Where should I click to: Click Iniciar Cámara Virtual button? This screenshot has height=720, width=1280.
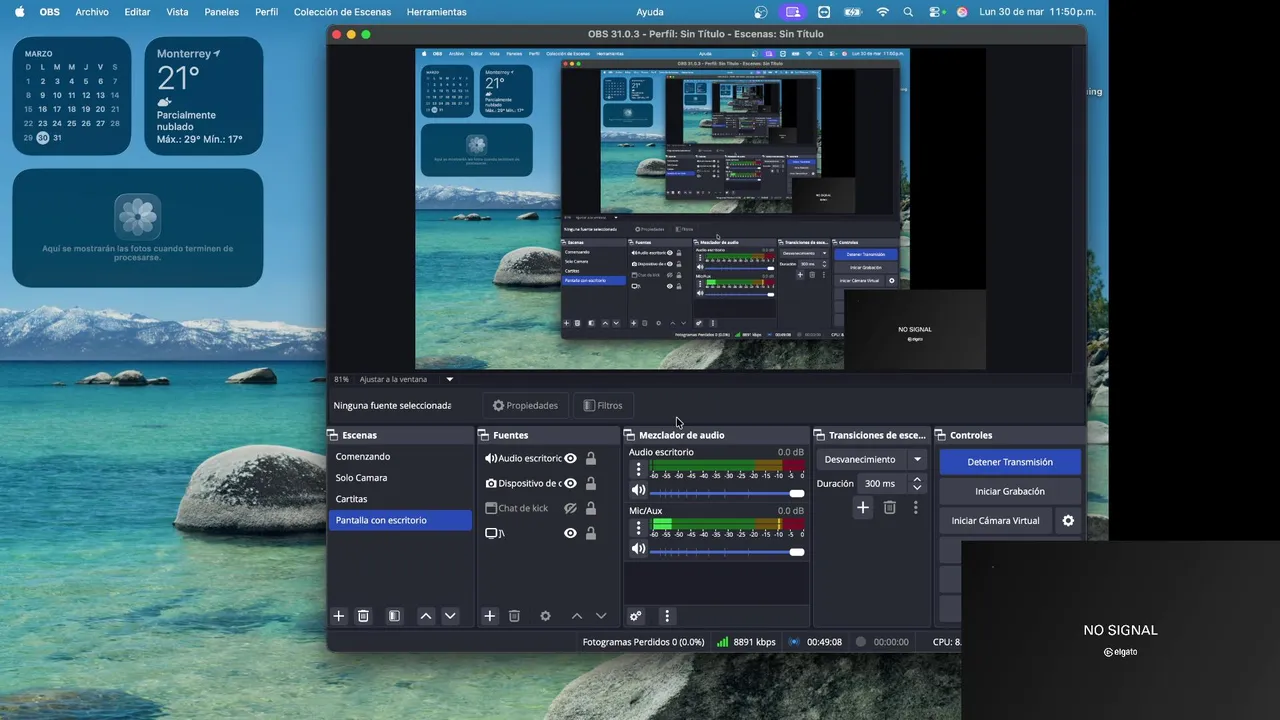995,520
